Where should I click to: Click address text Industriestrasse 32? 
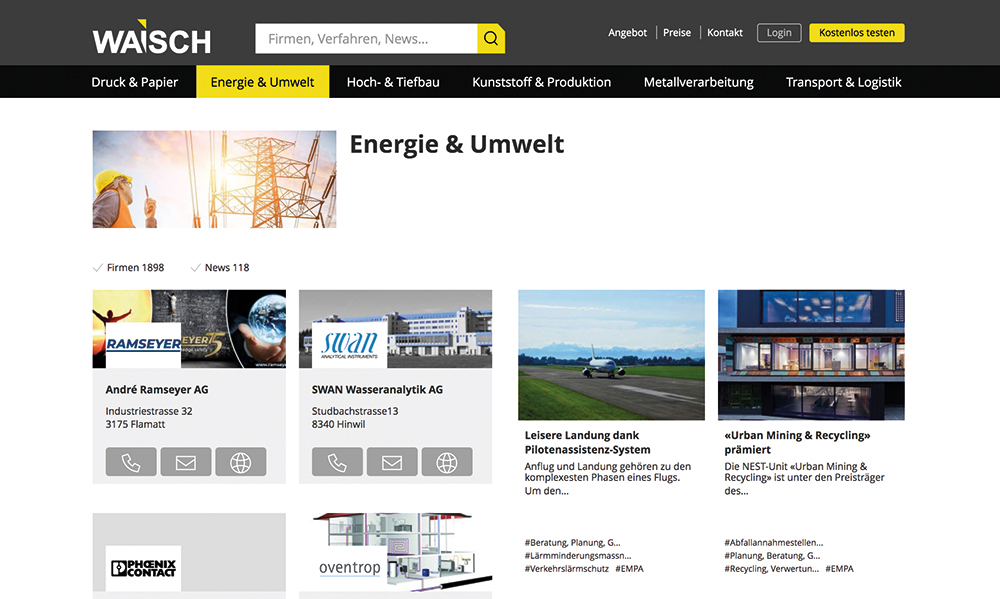point(149,411)
